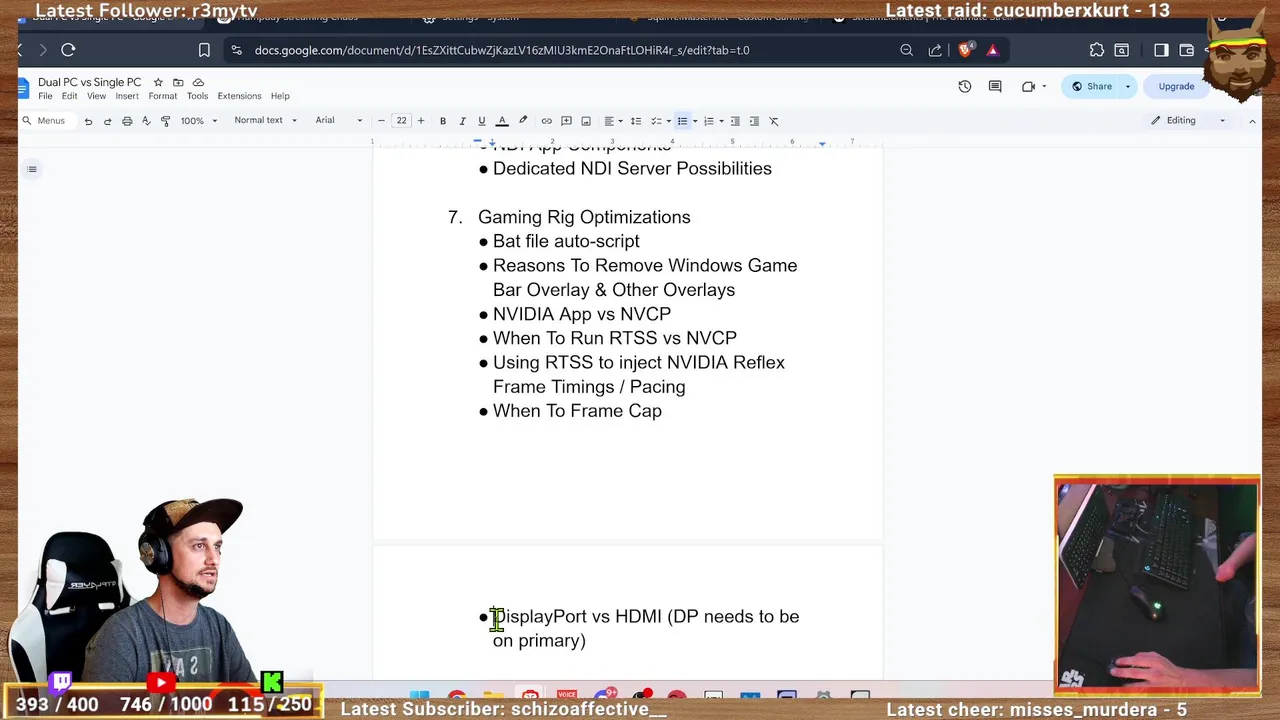The width and height of the screenshot is (1280, 720).
Task: Open the Arial font dropdown
Action: (339, 121)
